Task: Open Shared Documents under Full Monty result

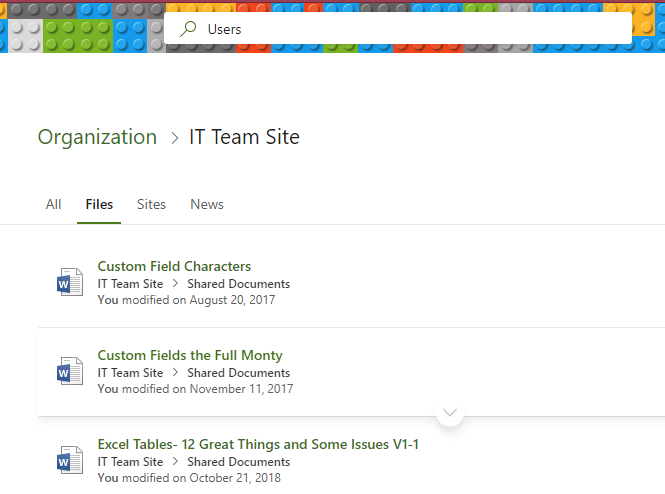Action: (239, 373)
